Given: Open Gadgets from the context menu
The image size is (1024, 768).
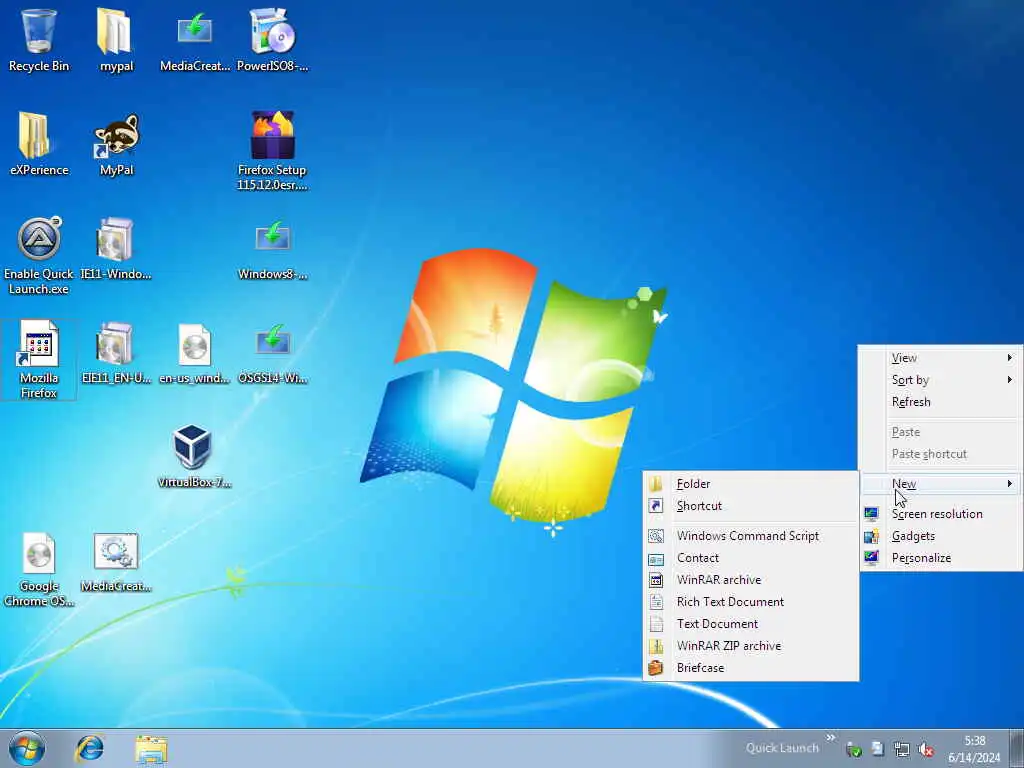Looking at the screenshot, I should tap(940, 536).
